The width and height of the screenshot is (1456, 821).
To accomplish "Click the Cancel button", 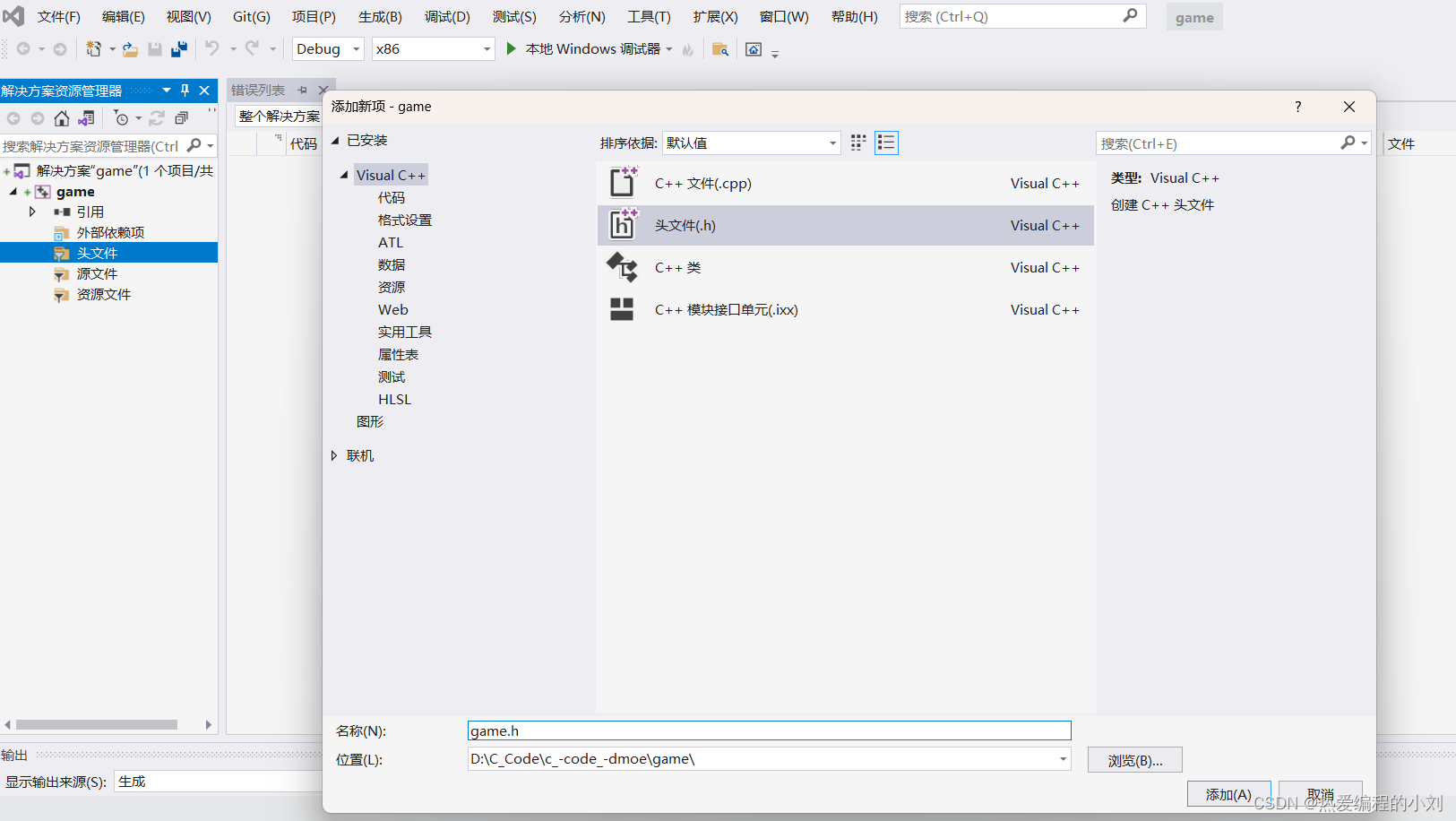I will click(1320, 794).
